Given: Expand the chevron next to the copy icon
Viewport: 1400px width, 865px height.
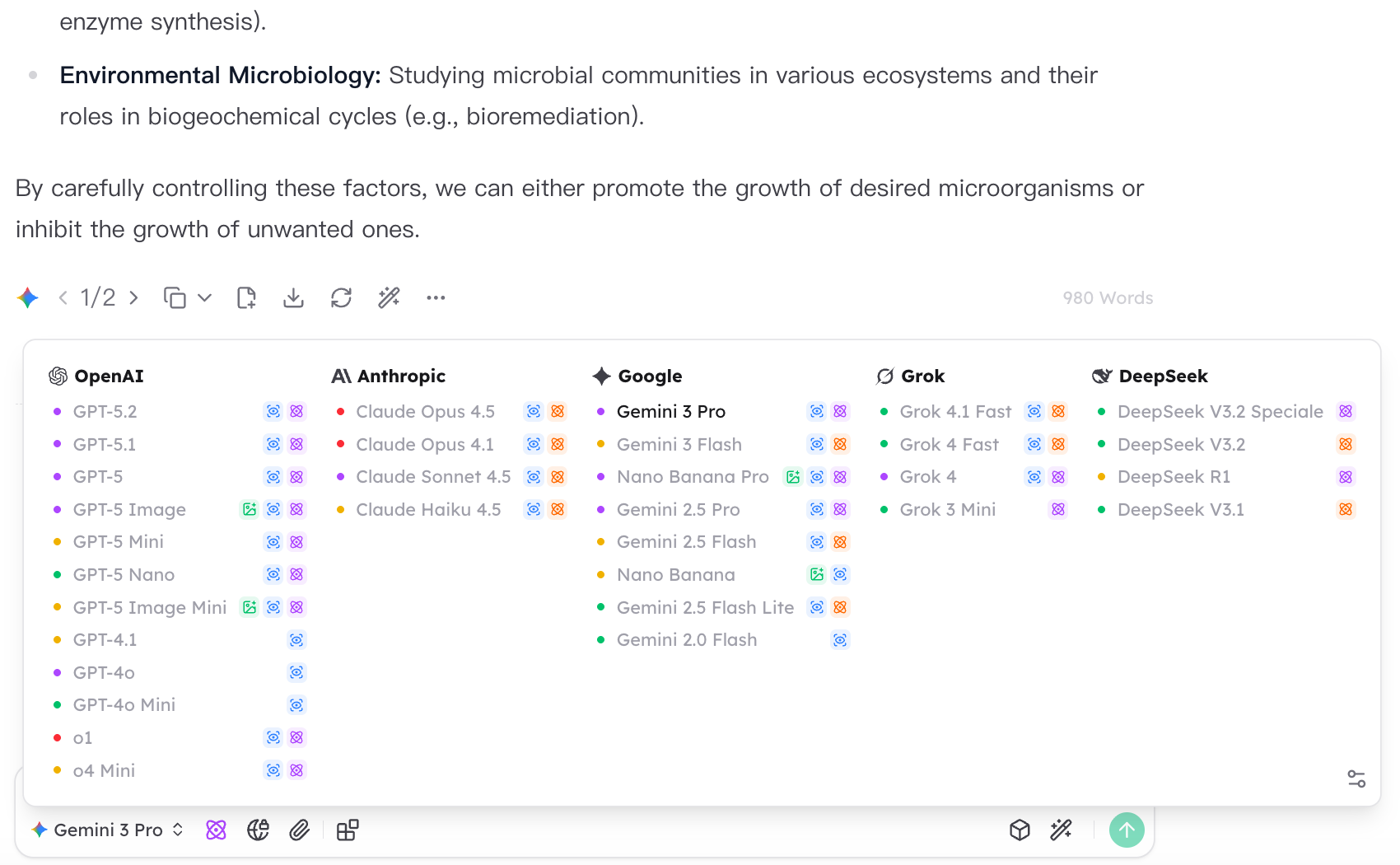Looking at the screenshot, I should [205, 298].
